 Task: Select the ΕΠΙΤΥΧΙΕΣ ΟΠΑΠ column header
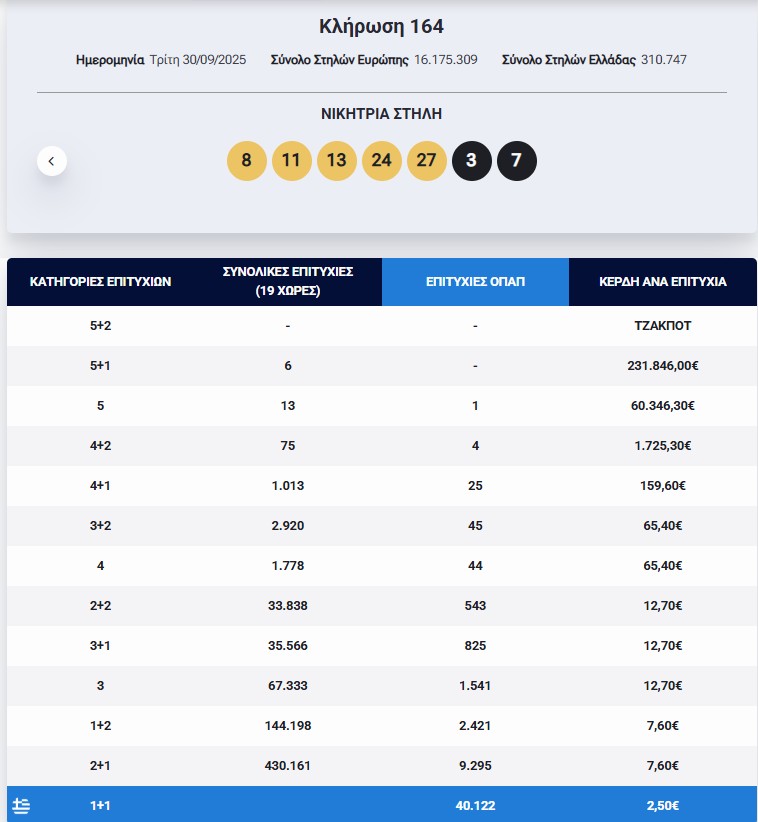[475, 282]
